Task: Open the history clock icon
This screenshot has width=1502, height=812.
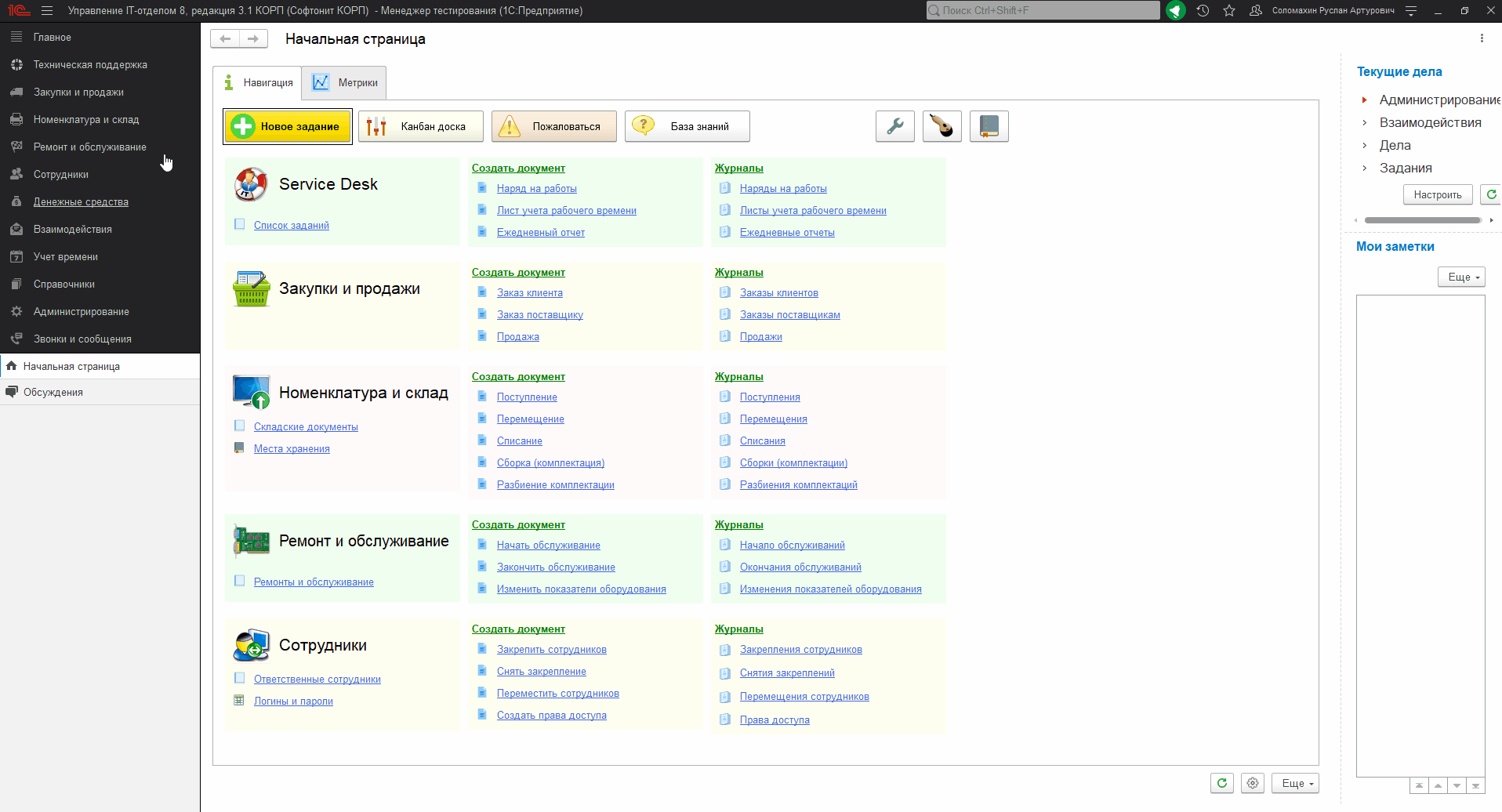Action: [x=1203, y=11]
